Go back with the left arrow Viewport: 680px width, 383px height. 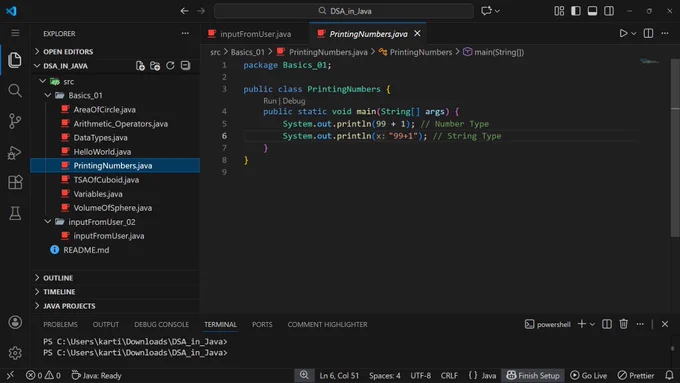[x=184, y=11]
